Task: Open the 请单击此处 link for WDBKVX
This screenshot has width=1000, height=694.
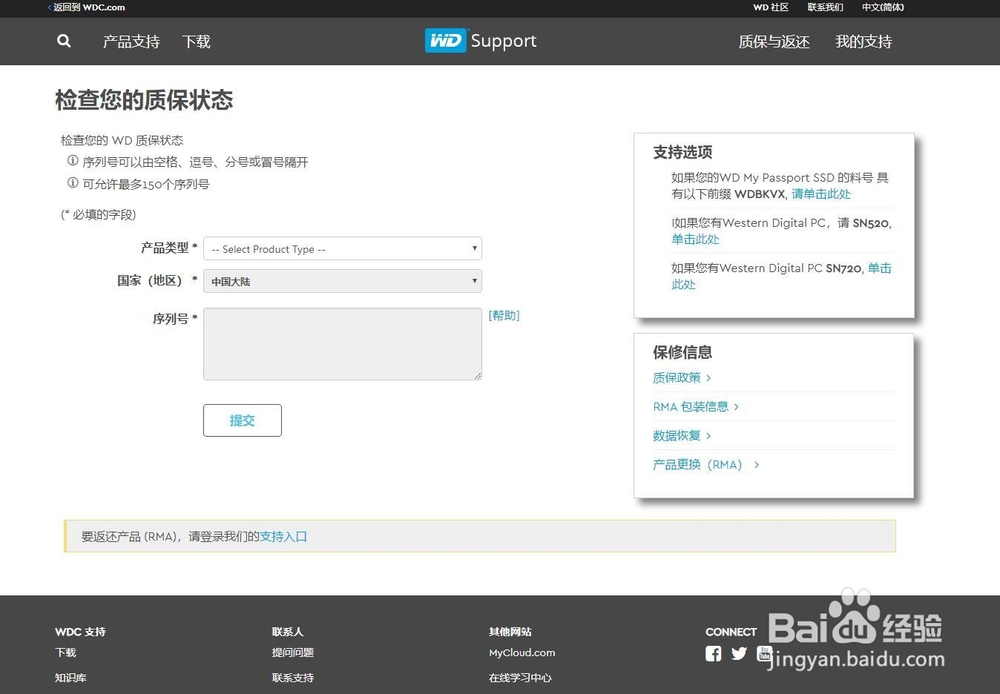Action: (821, 194)
